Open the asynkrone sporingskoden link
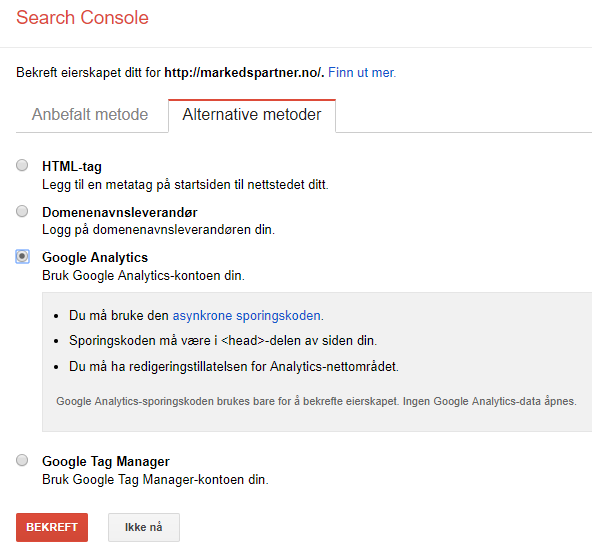The image size is (592, 555). click(248, 315)
